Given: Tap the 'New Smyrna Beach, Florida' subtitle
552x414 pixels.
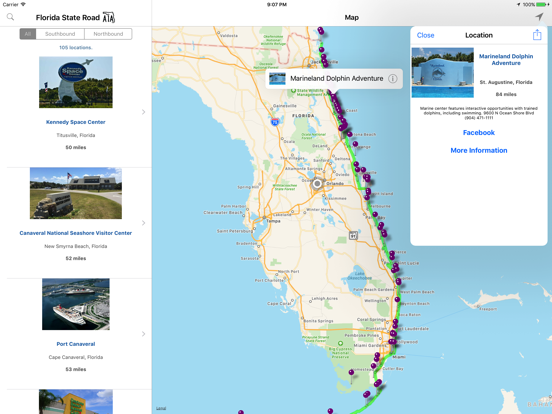Looking at the screenshot, I should [x=76, y=246].
